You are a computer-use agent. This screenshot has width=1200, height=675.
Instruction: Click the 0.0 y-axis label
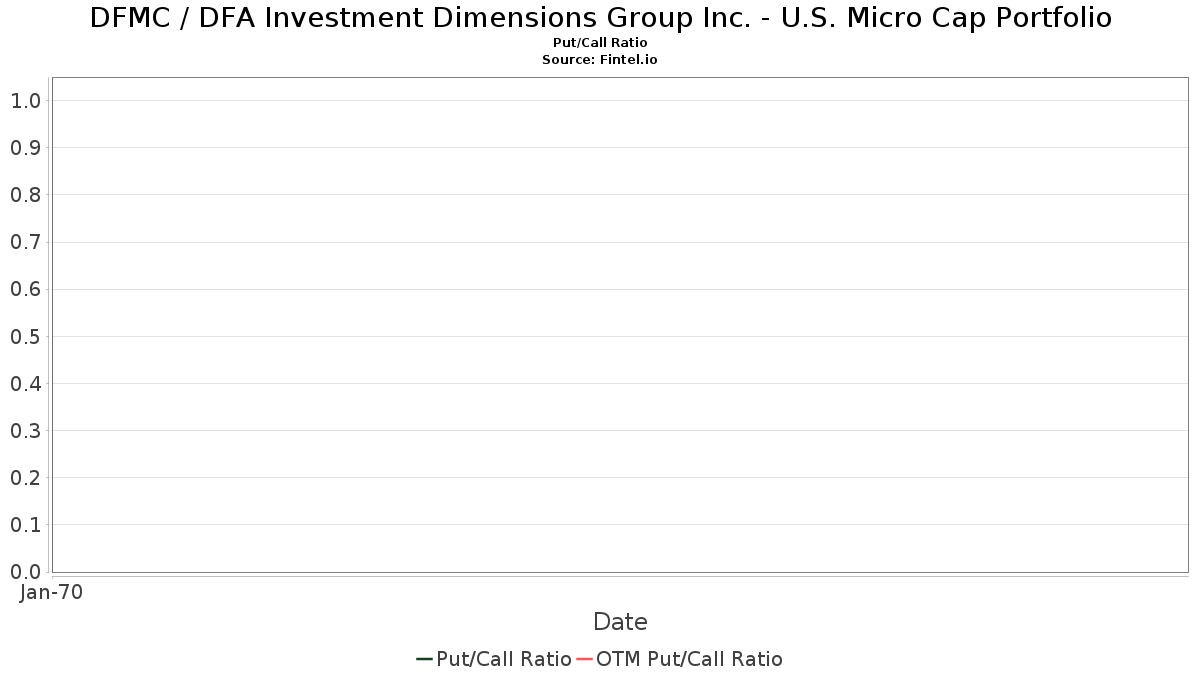(25, 572)
